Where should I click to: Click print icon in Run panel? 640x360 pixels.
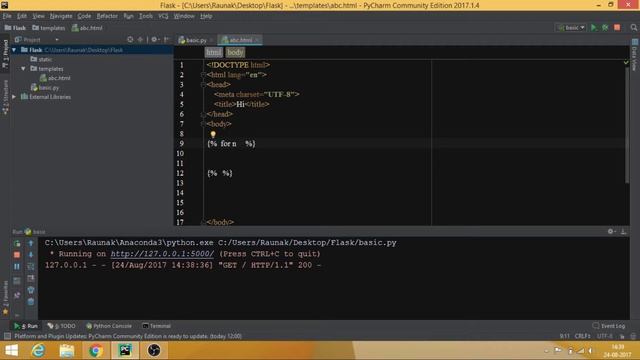31,290
